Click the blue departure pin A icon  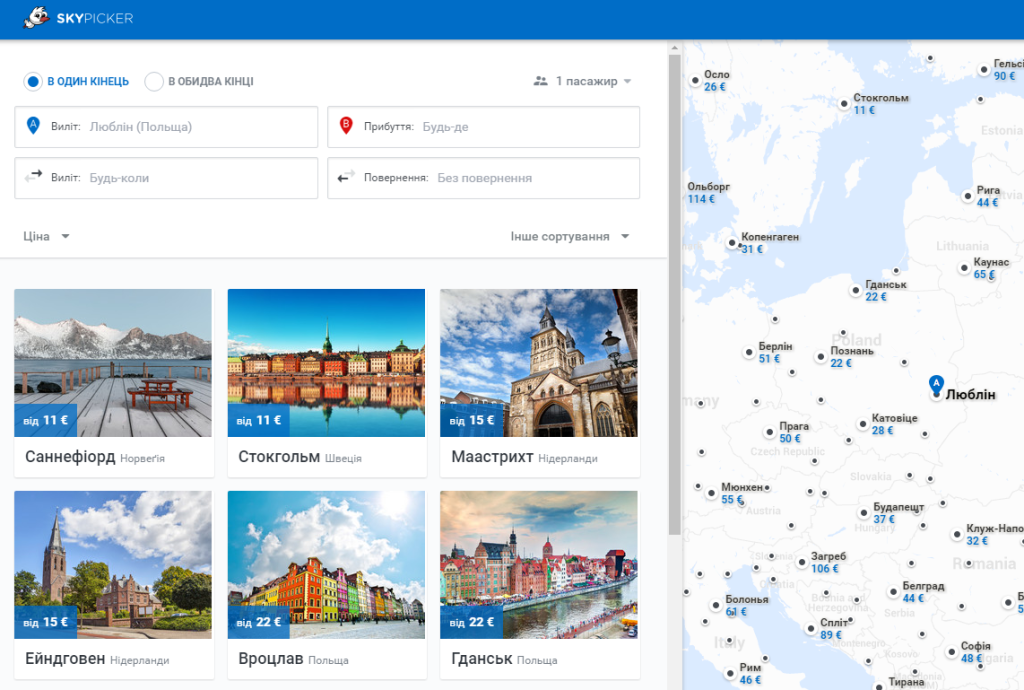[x=33, y=125]
